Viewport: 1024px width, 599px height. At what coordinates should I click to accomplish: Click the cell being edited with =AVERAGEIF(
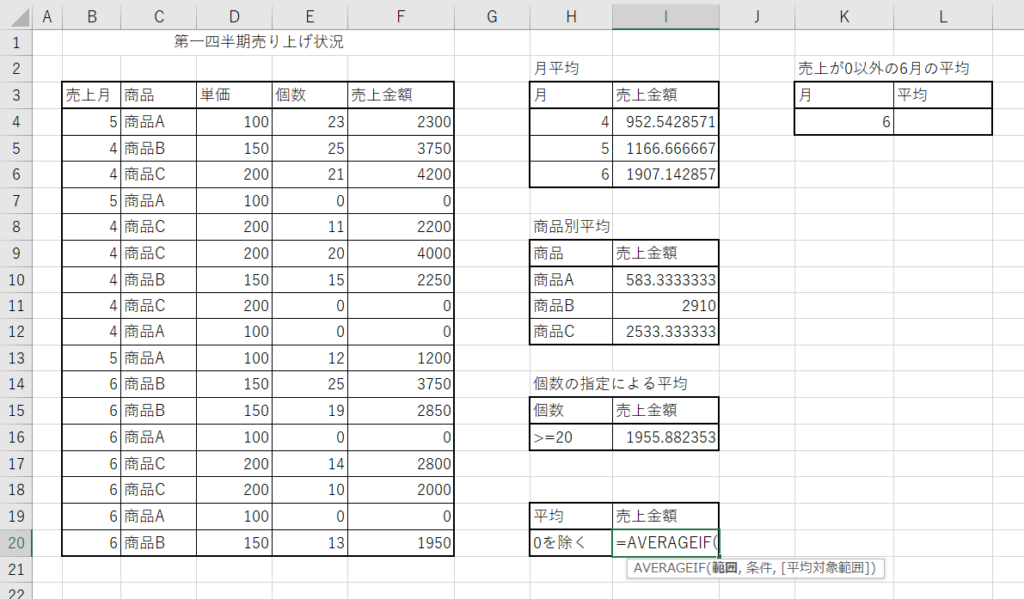[x=665, y=542]
